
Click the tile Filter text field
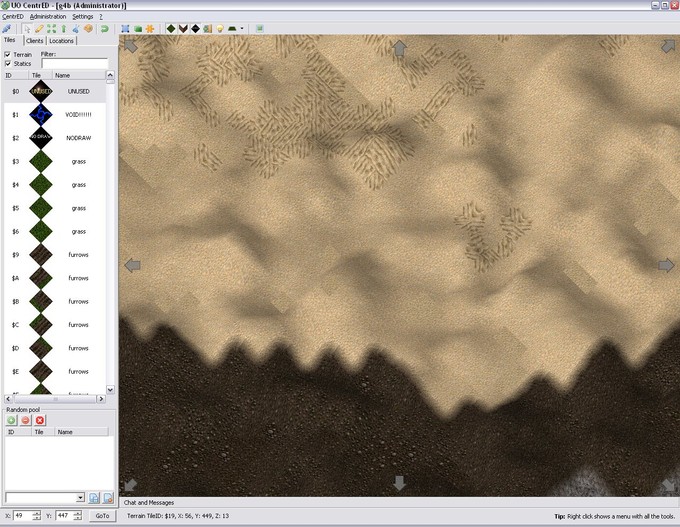coord(74,64)
